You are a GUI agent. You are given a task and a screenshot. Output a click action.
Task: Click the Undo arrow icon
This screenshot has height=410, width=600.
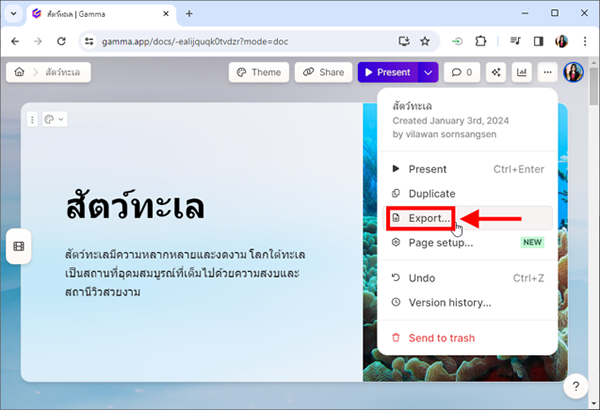396,278
